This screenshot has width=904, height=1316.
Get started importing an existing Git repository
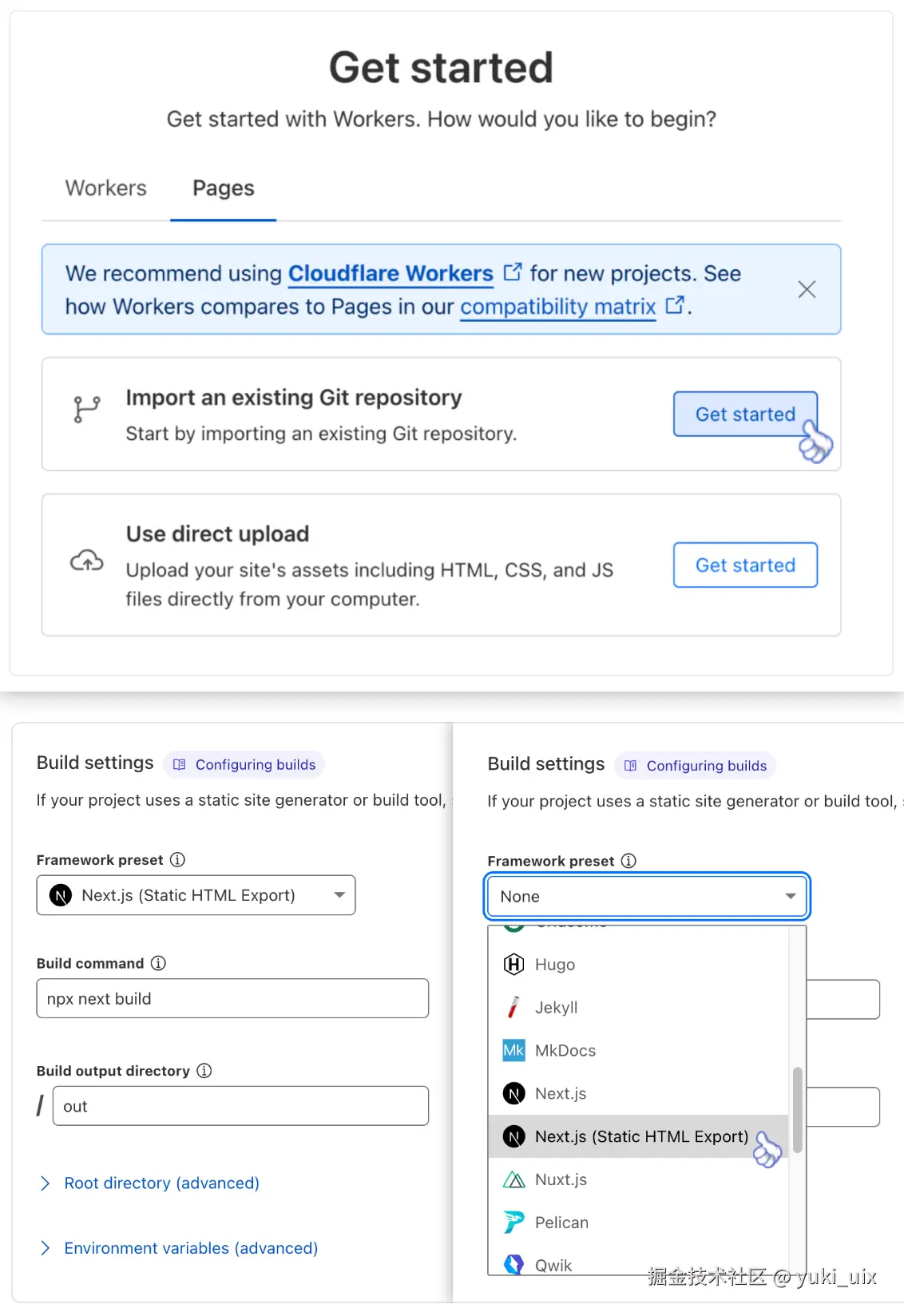(744, 414)
